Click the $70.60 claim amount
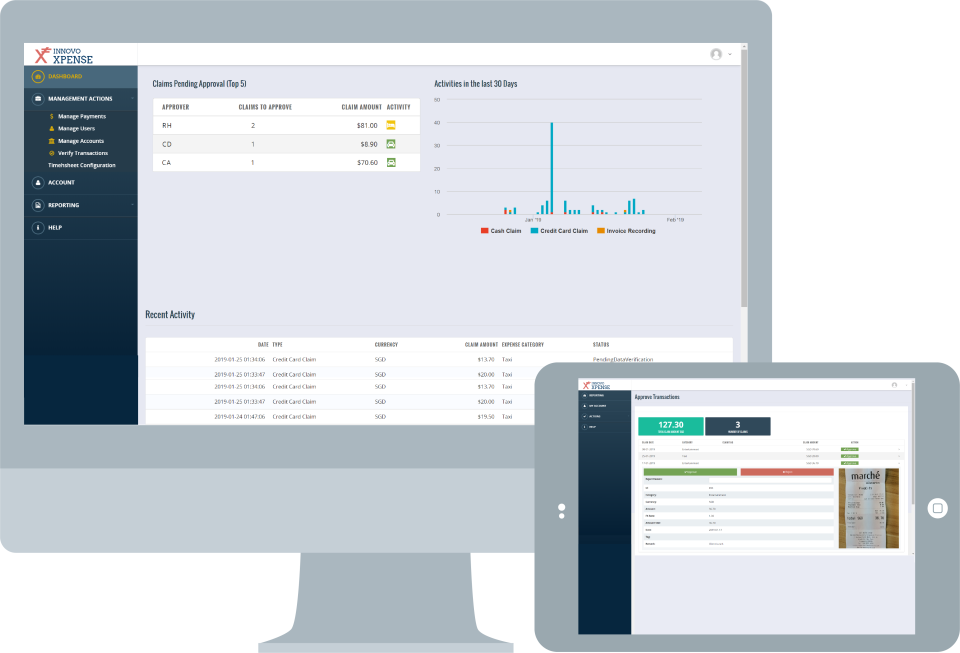 [x=367, y=163]
